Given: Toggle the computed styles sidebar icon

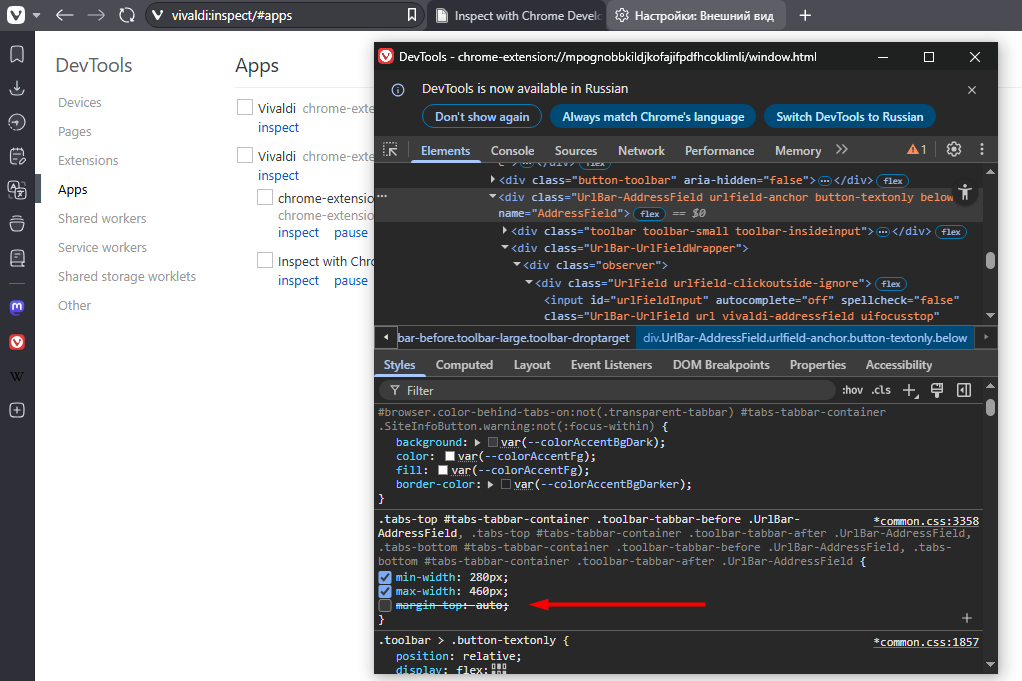Looking at the screenshot, I should (x=964, y=390).
